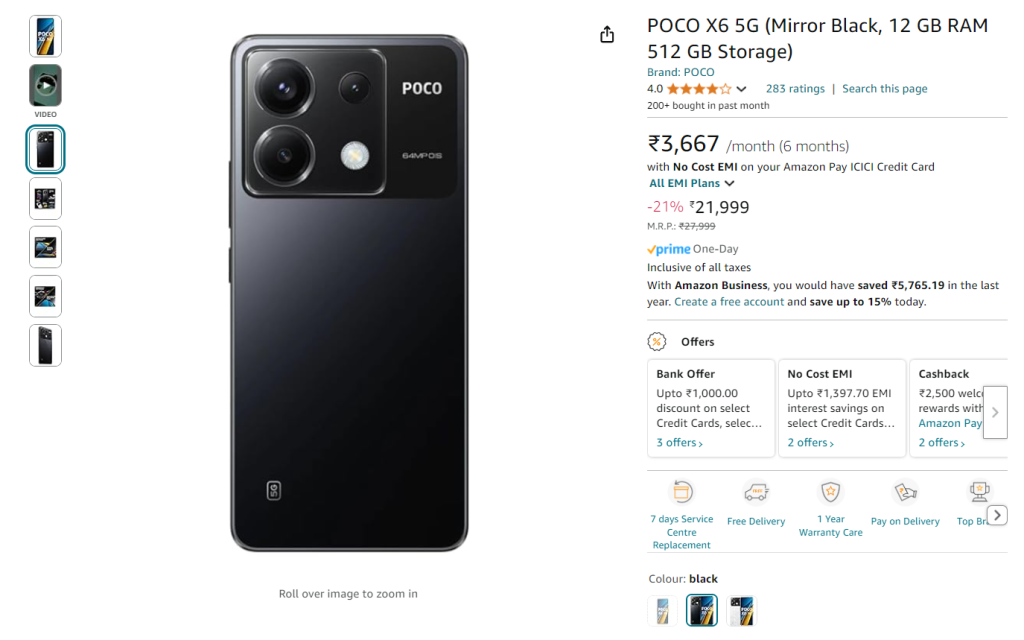The width and height of the screenshot is (1024, 640).
Task: Click the share icon near the product title
Action: tap(607, 33)
